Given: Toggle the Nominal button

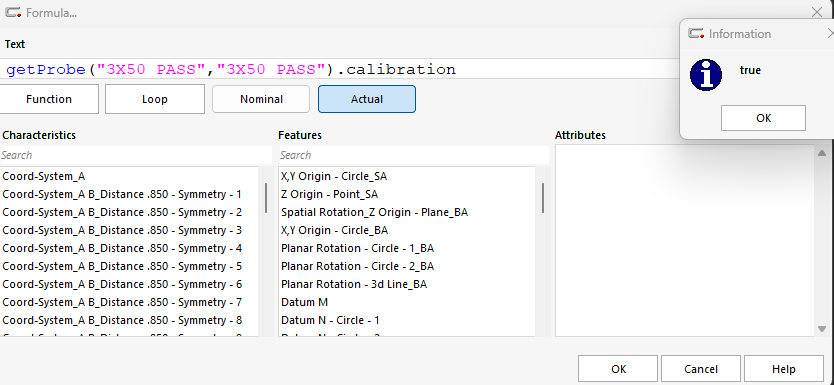Looking at the screenshot, I should click(261, 99).
